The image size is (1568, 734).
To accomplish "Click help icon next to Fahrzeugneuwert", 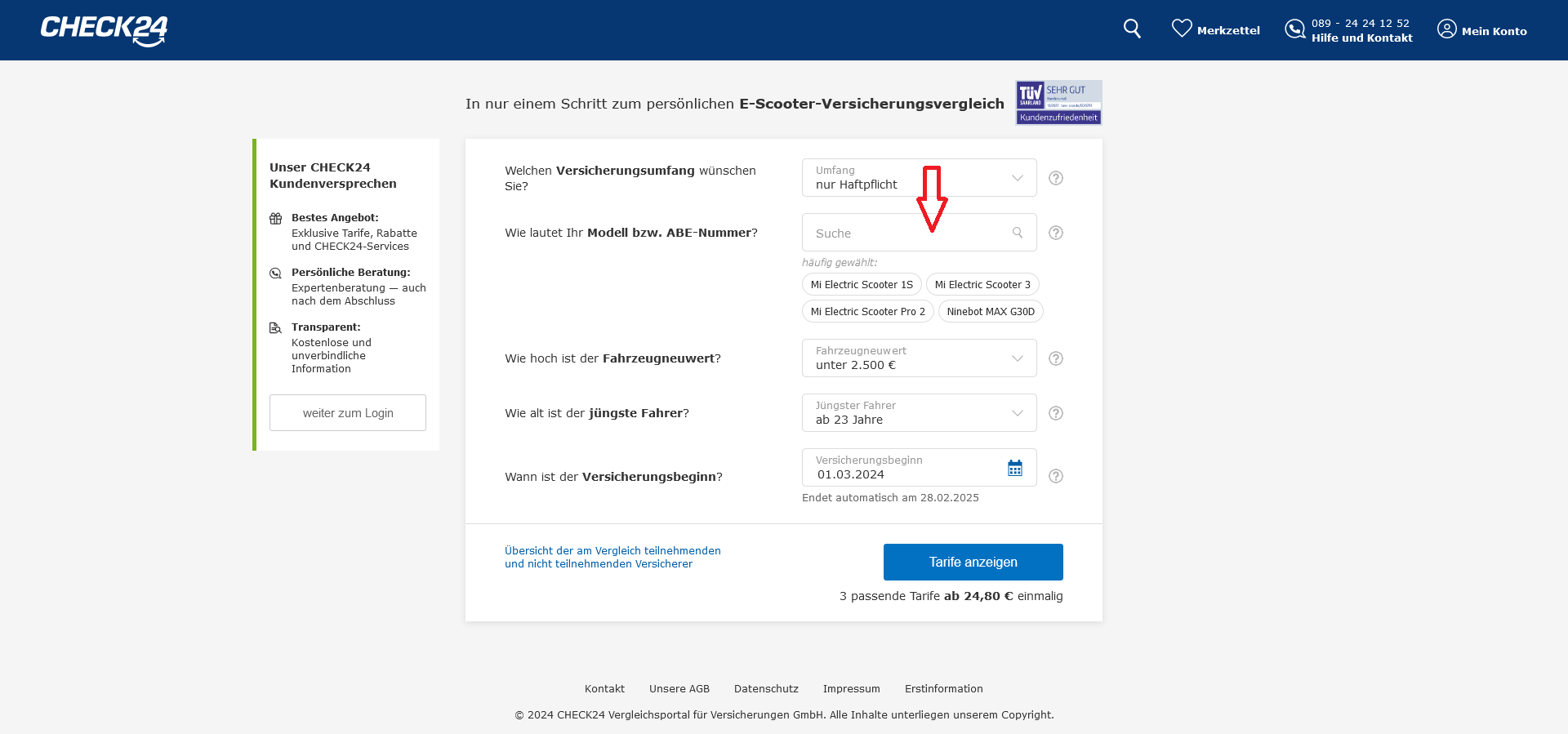I will tap(1056, 358).
